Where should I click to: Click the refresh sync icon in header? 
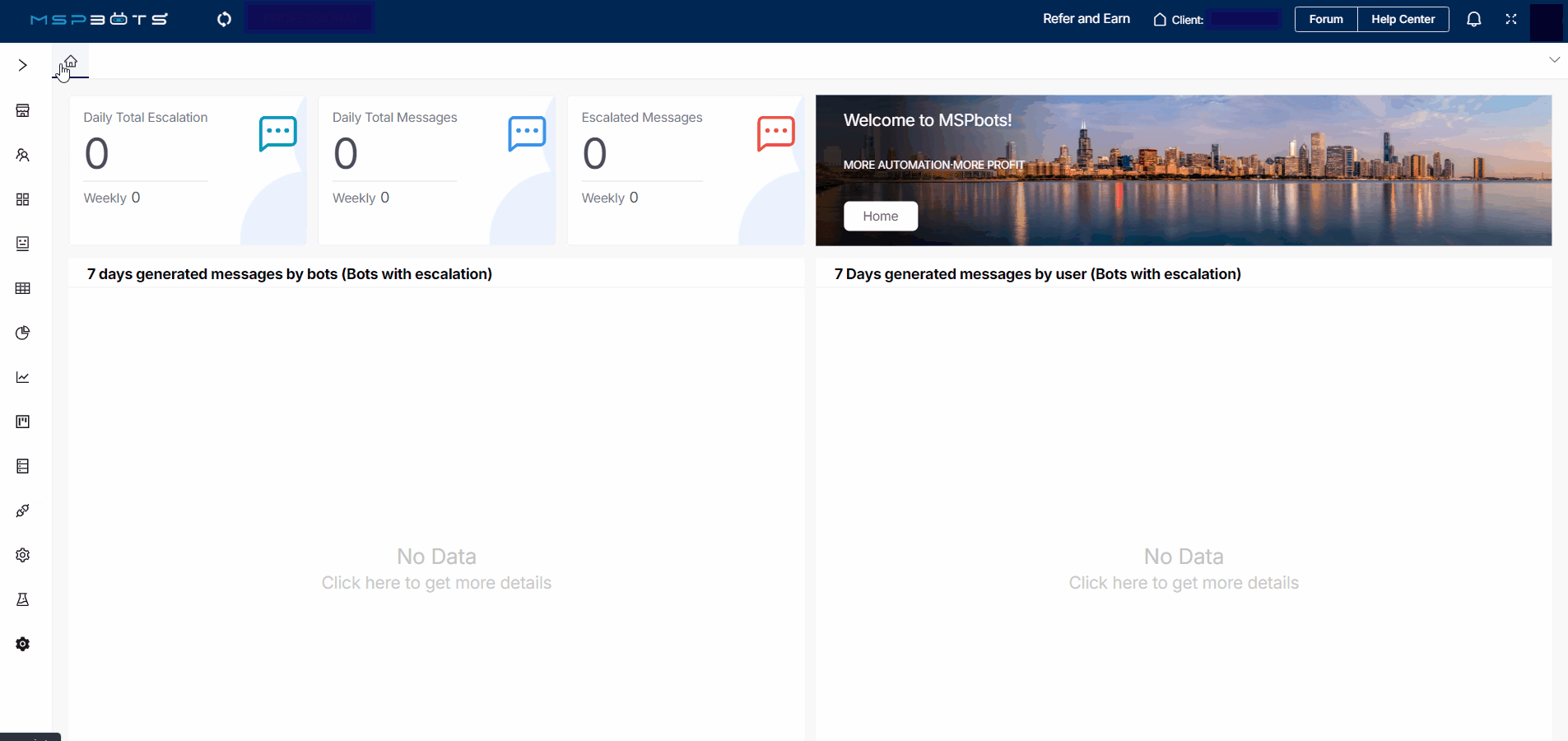pos(224,19)
